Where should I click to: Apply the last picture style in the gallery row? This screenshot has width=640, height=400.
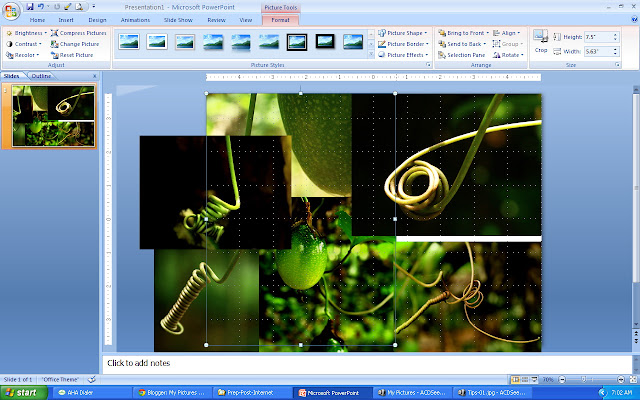coord(353,42)
